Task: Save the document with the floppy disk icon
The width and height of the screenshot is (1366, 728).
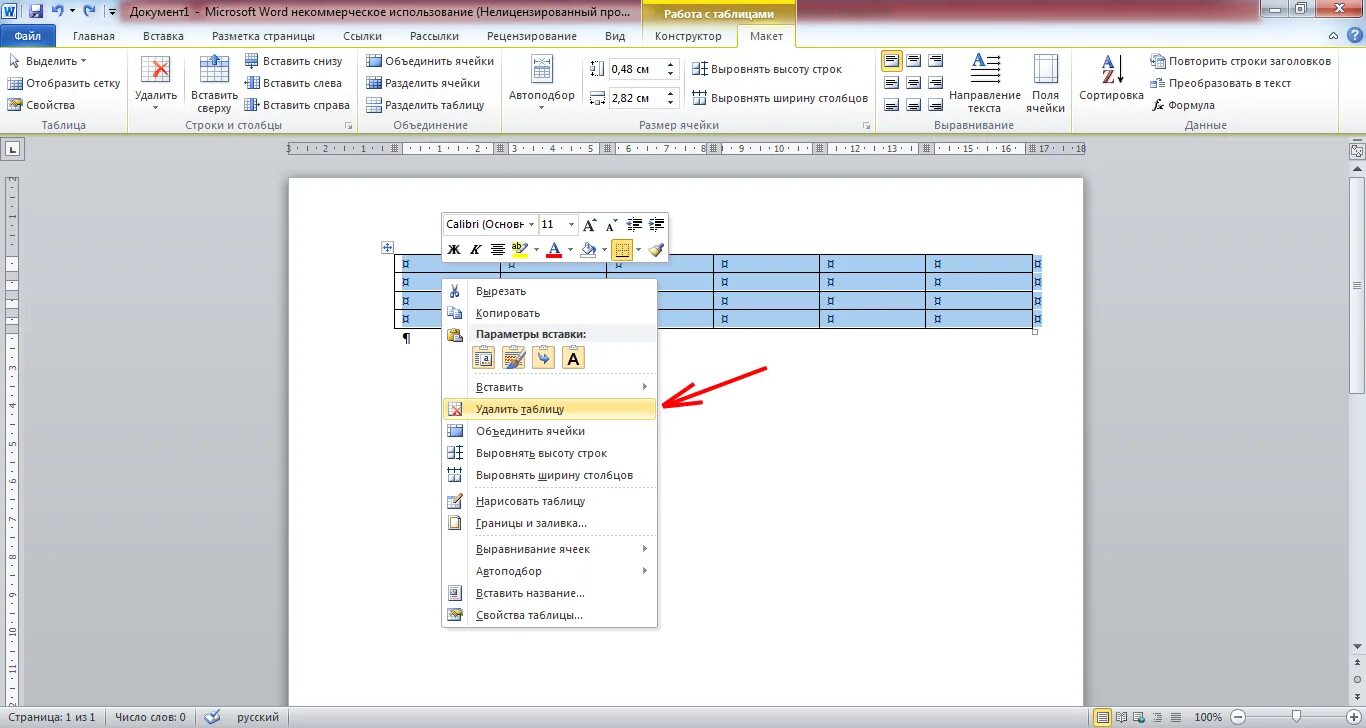Action: [x=36, y=11]
